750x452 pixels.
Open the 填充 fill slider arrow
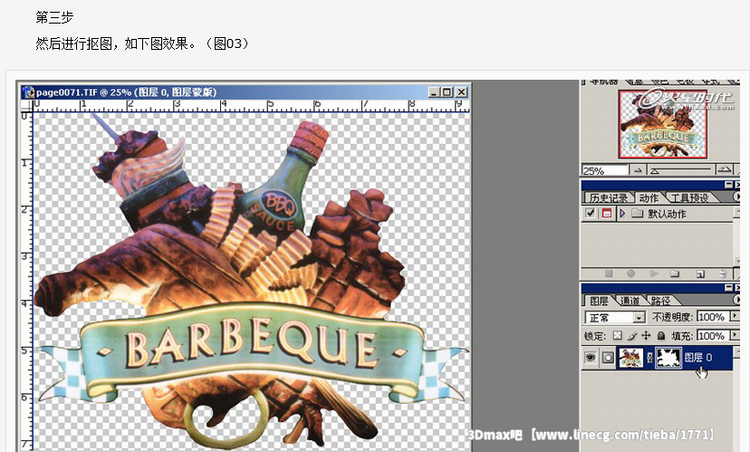pyautogui.click(x=735, y=336)
